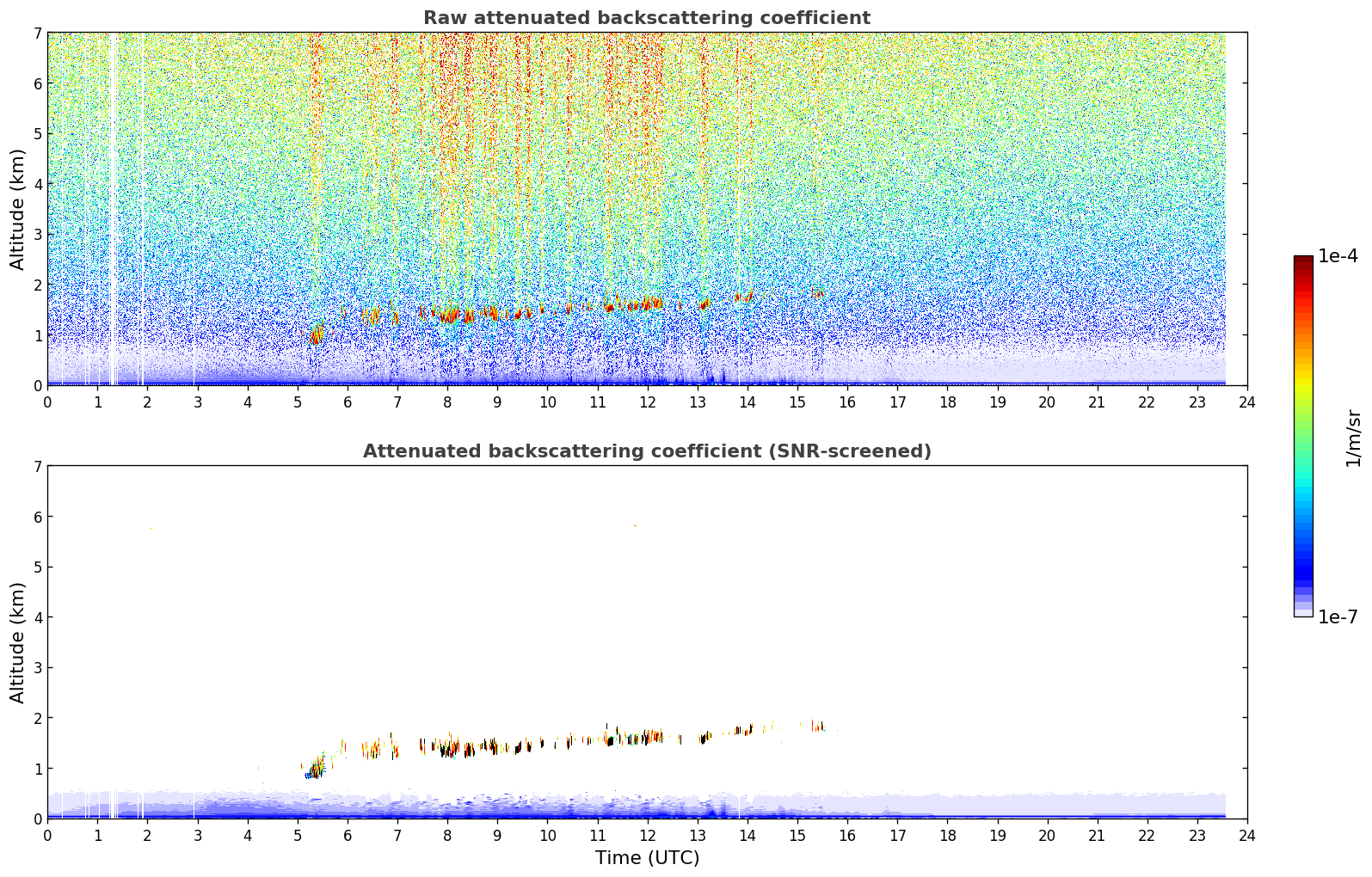
Task: Click the "Time (UTC)" axis label
Action: [x=647, y=858]
